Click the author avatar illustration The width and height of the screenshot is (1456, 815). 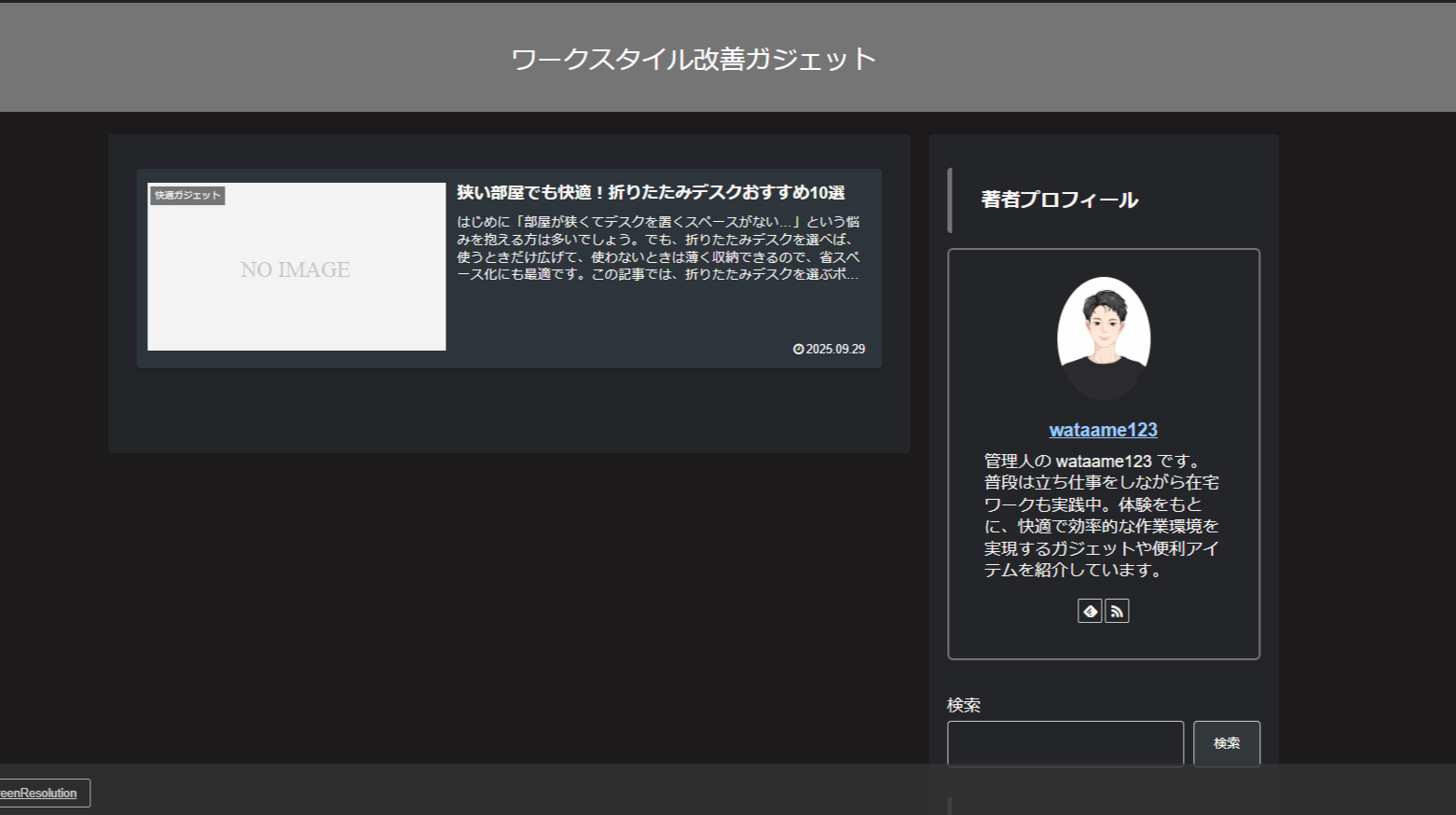click(1104, 338)
